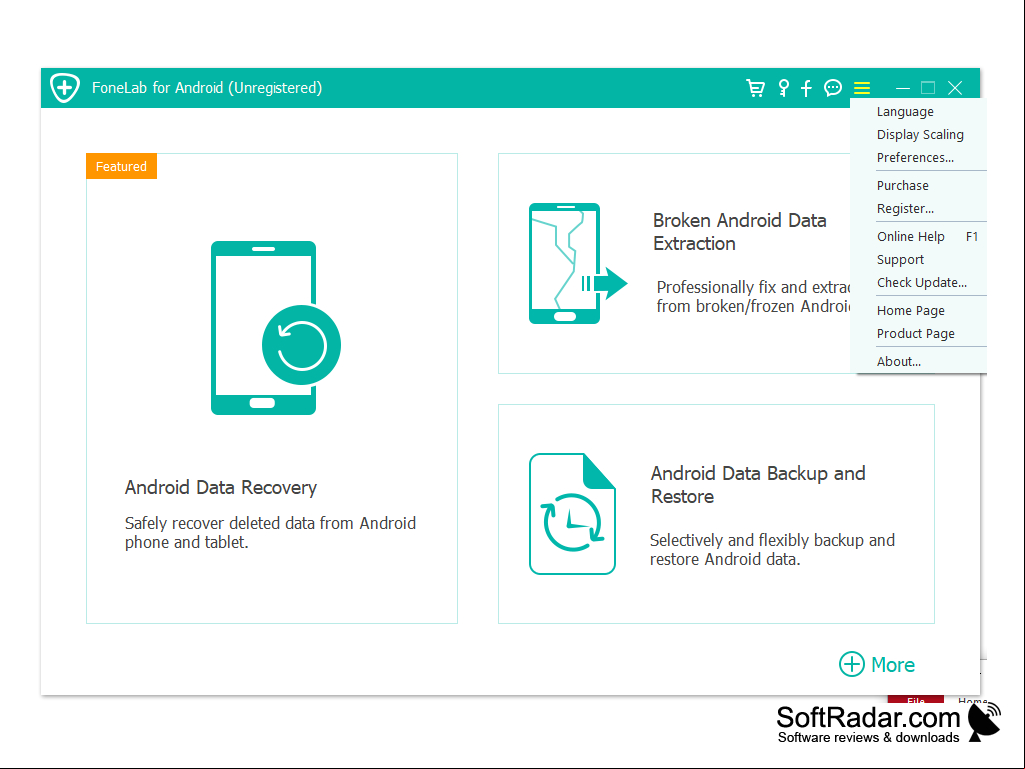The width and height of the screenshot is (1025, 769).
Task: Open Display Scaling menu entry
Action: [918, 135]
